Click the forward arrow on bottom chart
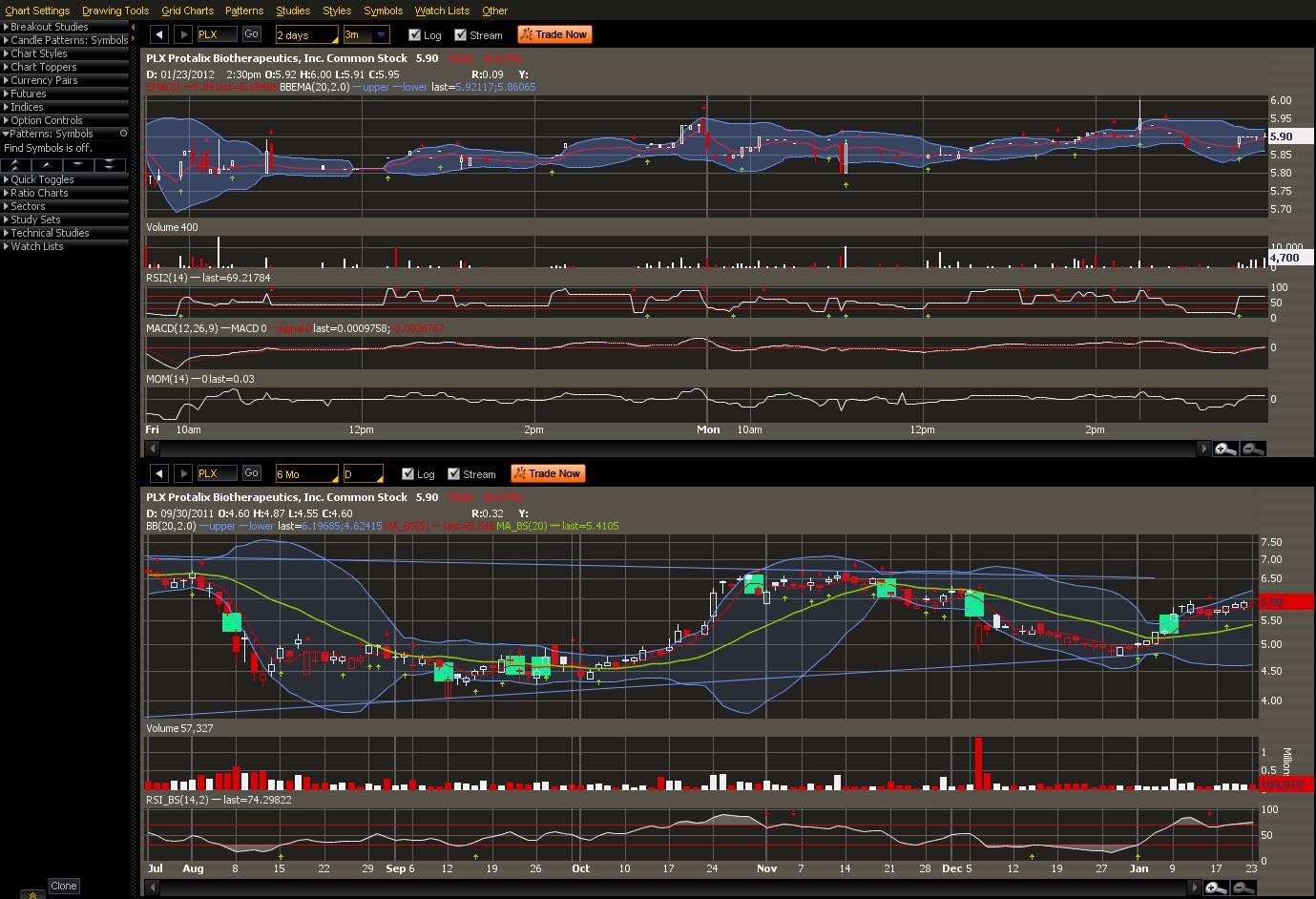The height and width of the screenshot is (899, 1316). 182,473
